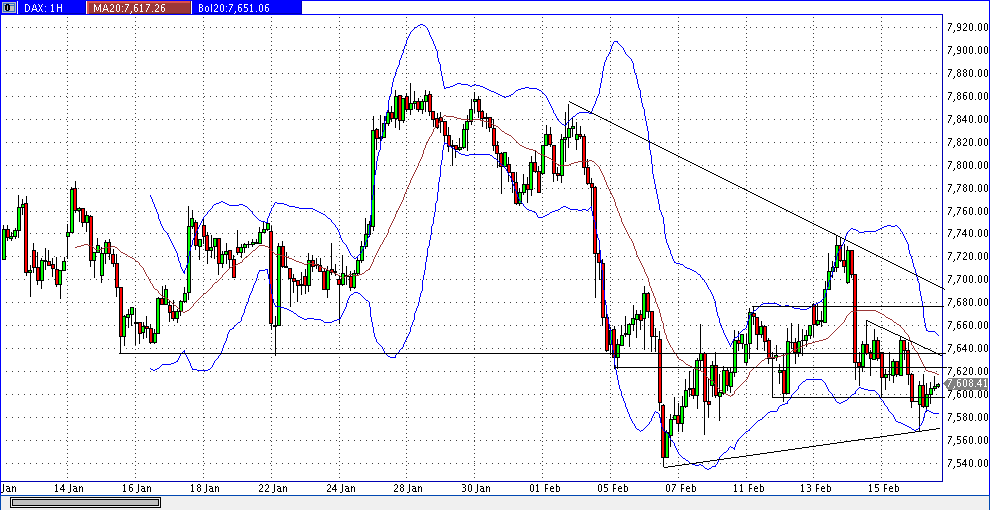The image size is (990, 510).
Task: Click the 30 Jan date label
Action: [475, 488]
